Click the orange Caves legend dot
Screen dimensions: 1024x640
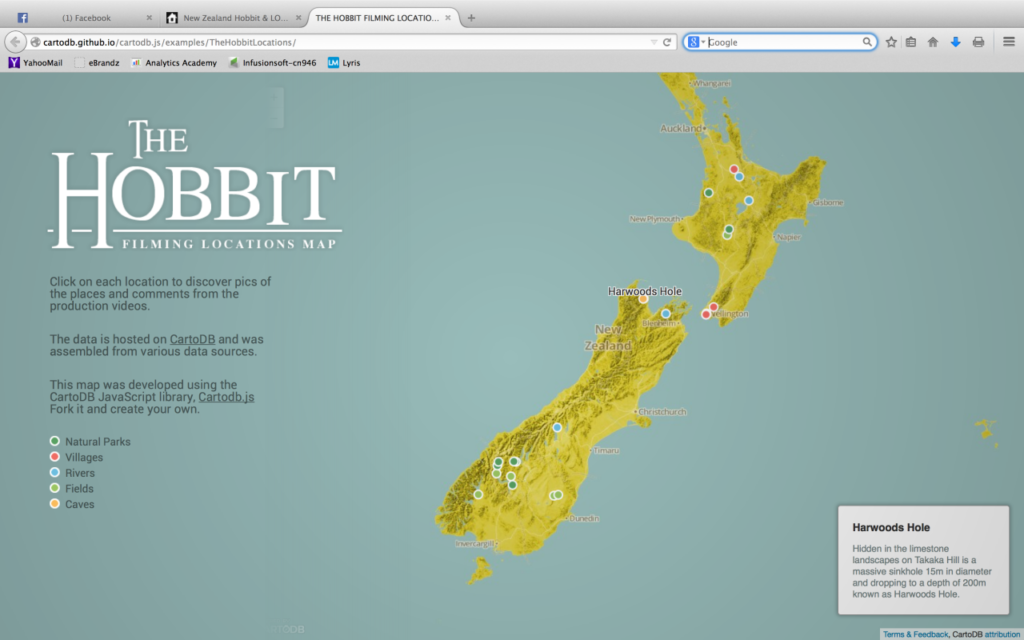tap(55, 504)
